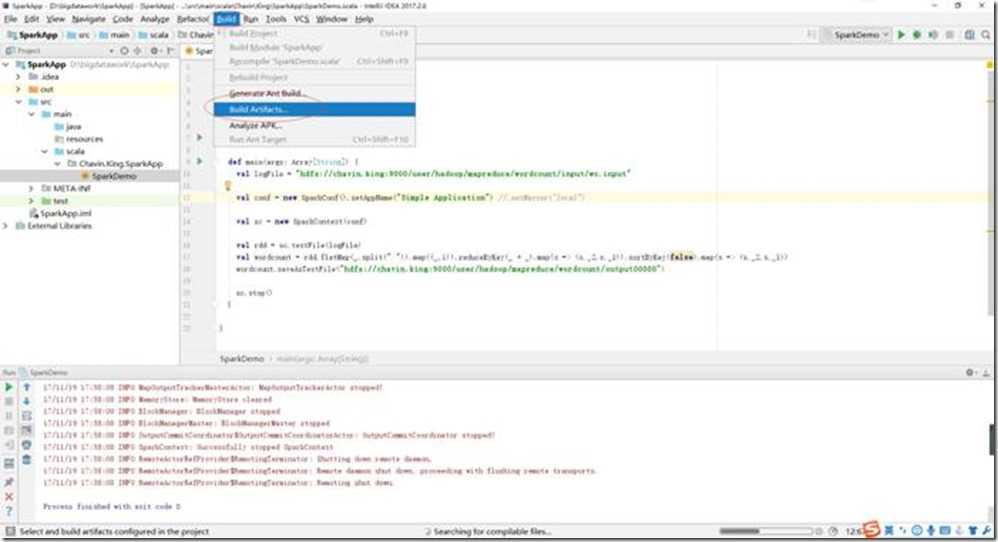Image resolution: width=998 pixels, height=542 pixels.
Task: Open Project panel gear settings
Action: tap(155, 50)
